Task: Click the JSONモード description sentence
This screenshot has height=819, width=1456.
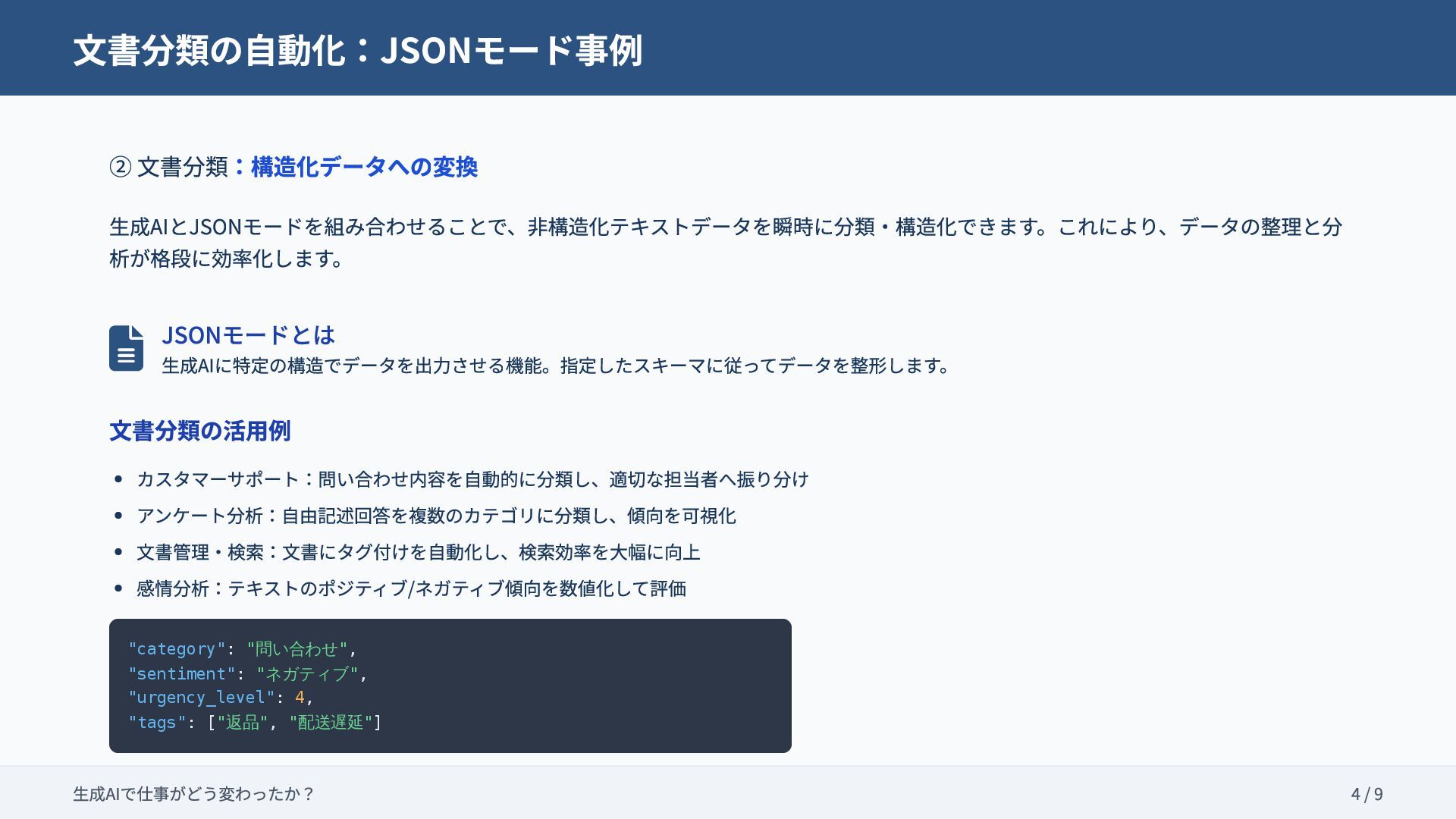Action: [557, 366]
